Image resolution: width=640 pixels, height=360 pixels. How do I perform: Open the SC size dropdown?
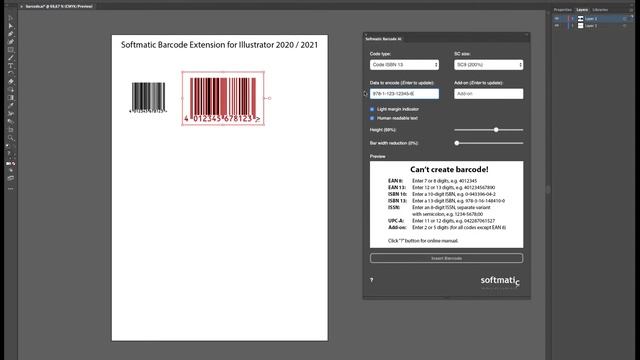pos(489,64)
